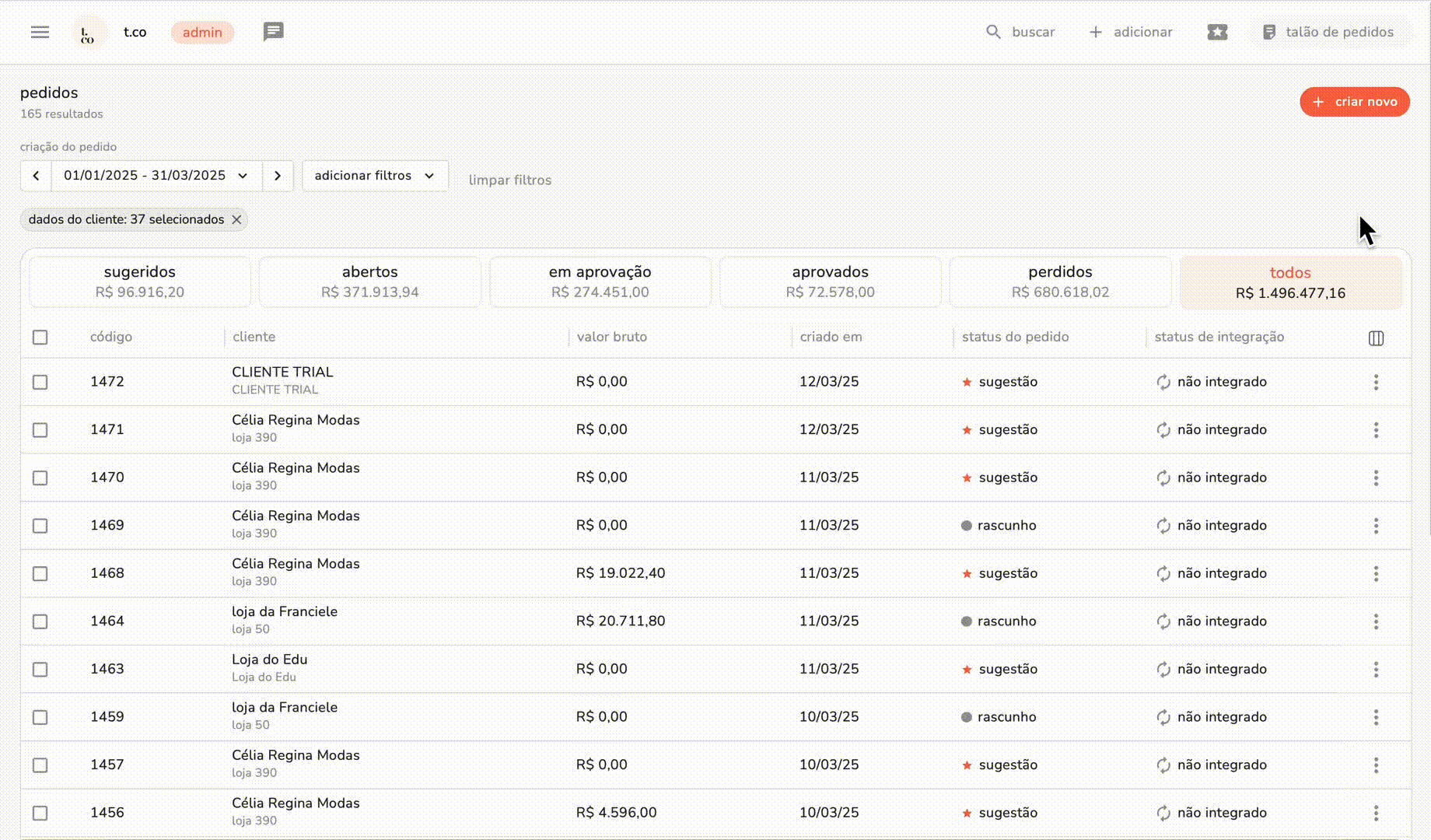
Task: Open the three-dot menu for order 1472
Action: pyautogui.click(x=1376, y=382)
